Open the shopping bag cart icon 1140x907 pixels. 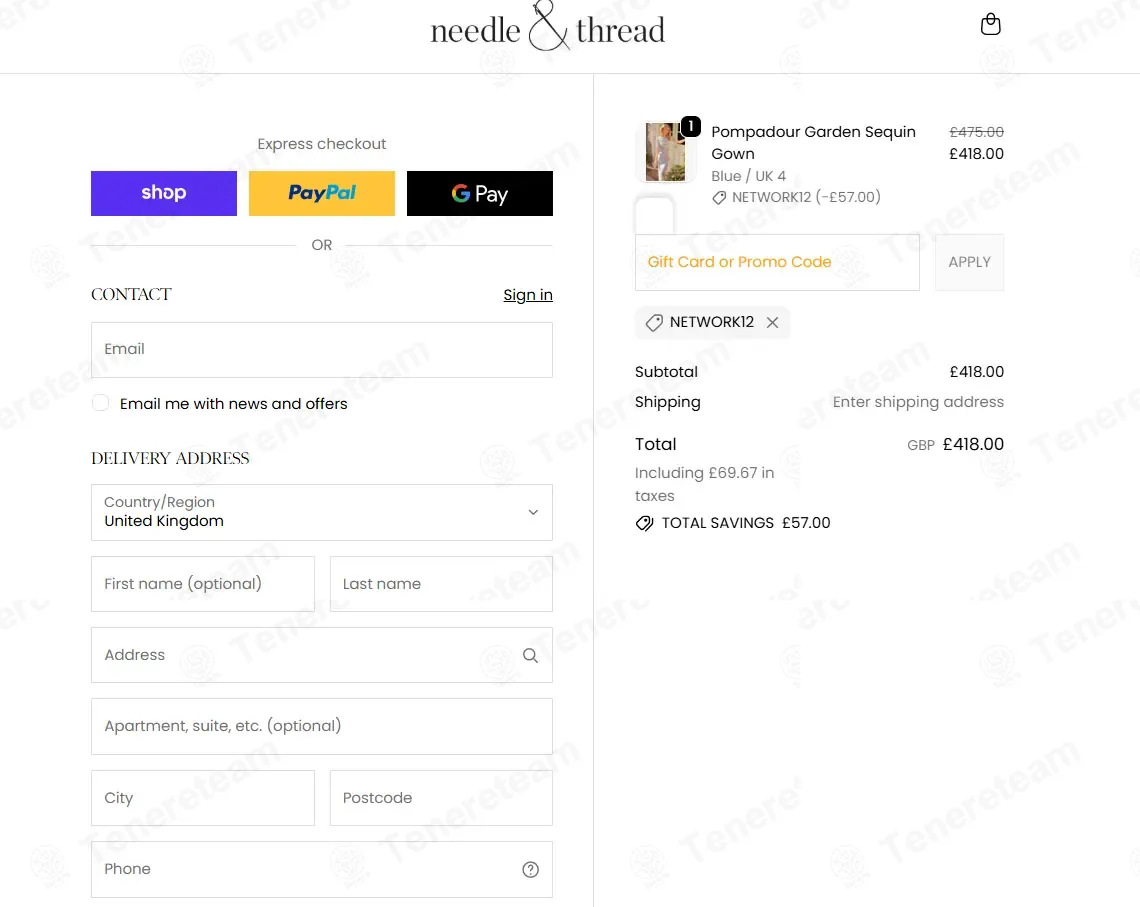pyautogui.click(x=990, y=25)
